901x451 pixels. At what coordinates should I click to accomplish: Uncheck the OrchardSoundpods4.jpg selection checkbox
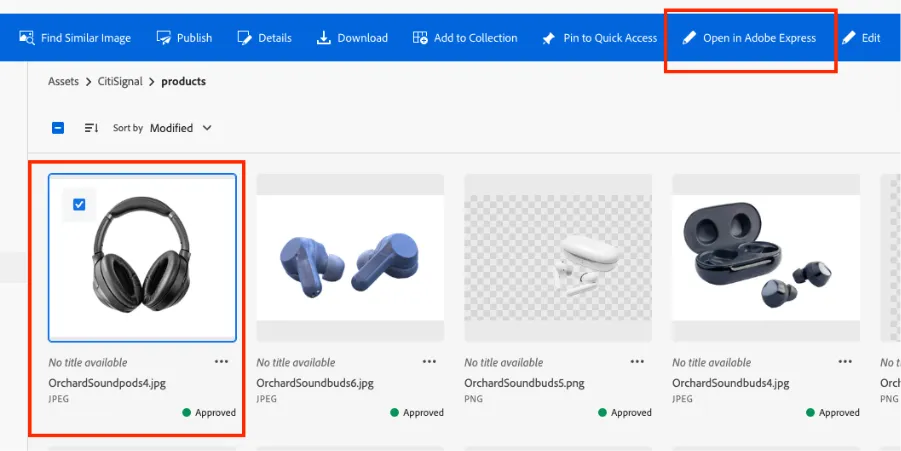click(79, 205)
